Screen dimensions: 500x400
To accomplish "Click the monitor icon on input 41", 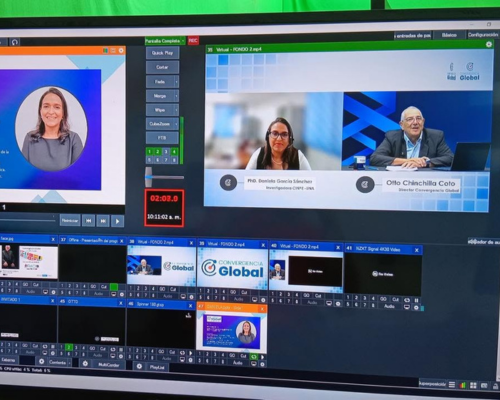I will coord(407,307).
